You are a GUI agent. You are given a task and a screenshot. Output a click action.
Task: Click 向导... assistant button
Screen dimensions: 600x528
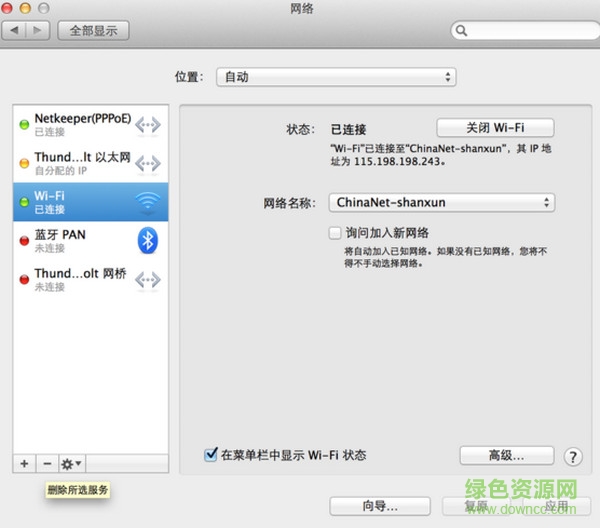pos(380,506)
